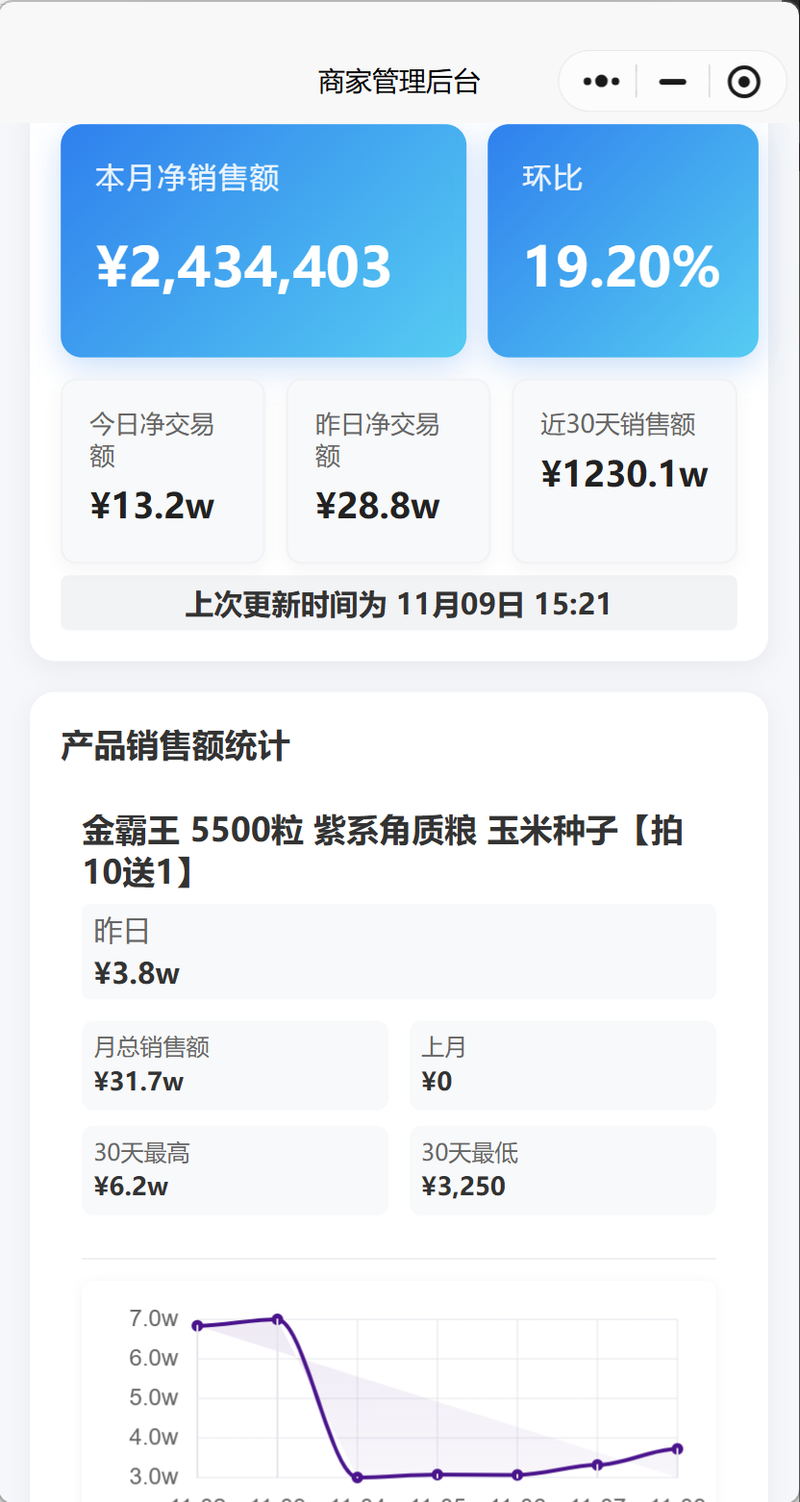
Task: Tap the 今日净交易额 ¥13.2w tile
Action: [x=162, y=471]
